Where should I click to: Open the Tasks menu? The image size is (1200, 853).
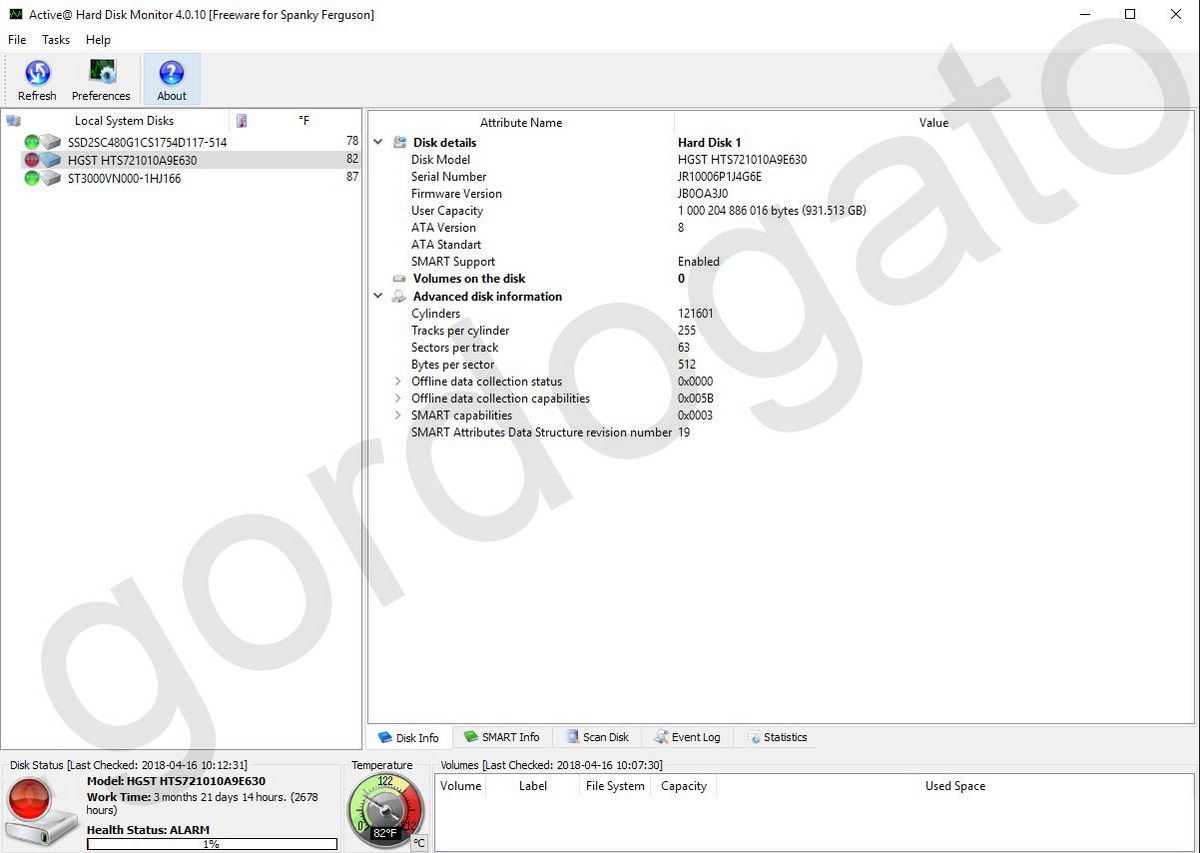coord(55,40)
